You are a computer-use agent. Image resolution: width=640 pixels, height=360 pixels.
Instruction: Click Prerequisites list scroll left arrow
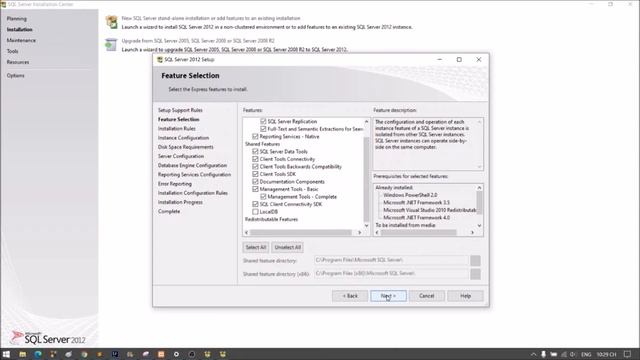tap(377, 233)
